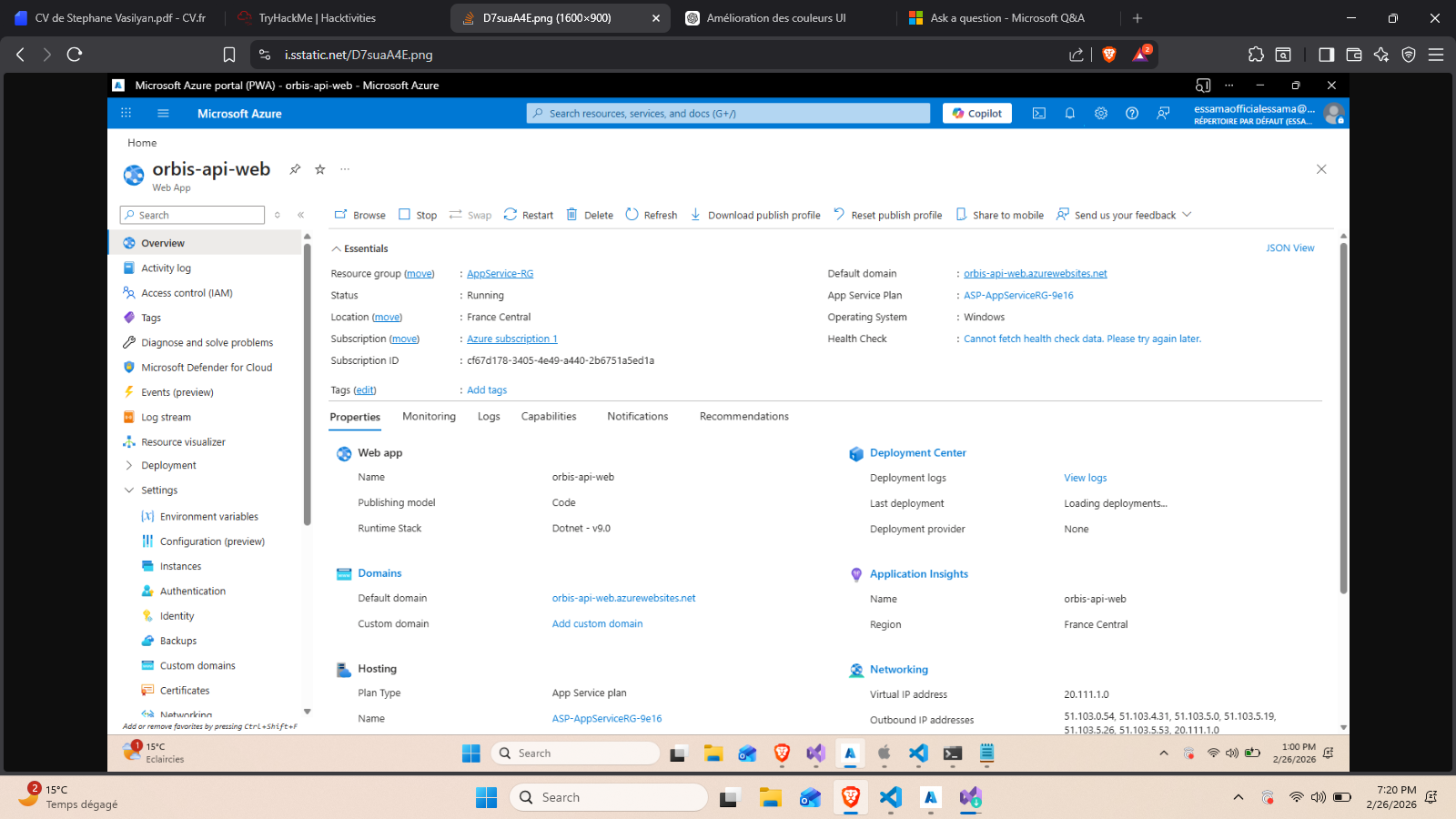Open Azure portal settings gear
The image size is (1456, 819).
pyautogui.click(x=1101, y=113)
